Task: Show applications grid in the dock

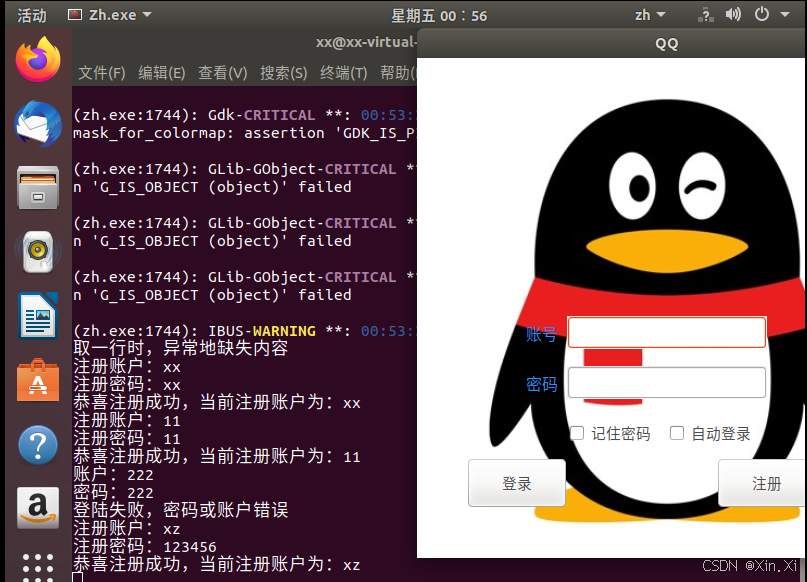Action: (38, 568)
